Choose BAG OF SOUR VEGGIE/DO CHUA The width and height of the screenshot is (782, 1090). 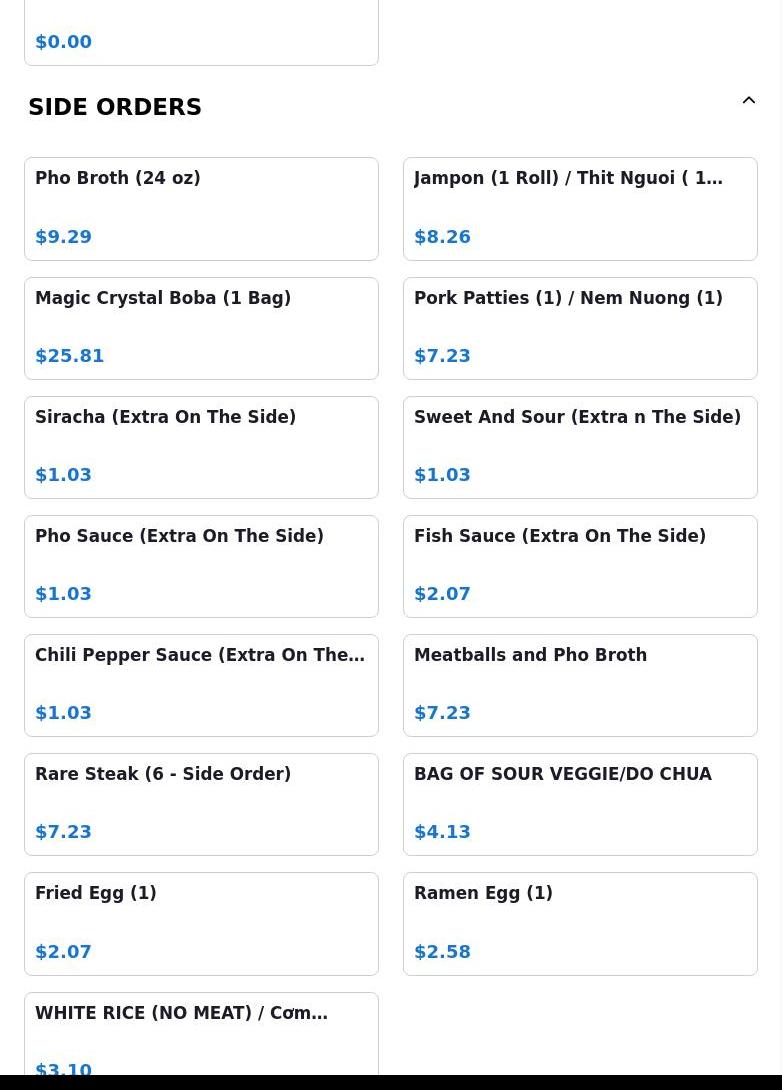pyautogui.click(x=580, y=804)
